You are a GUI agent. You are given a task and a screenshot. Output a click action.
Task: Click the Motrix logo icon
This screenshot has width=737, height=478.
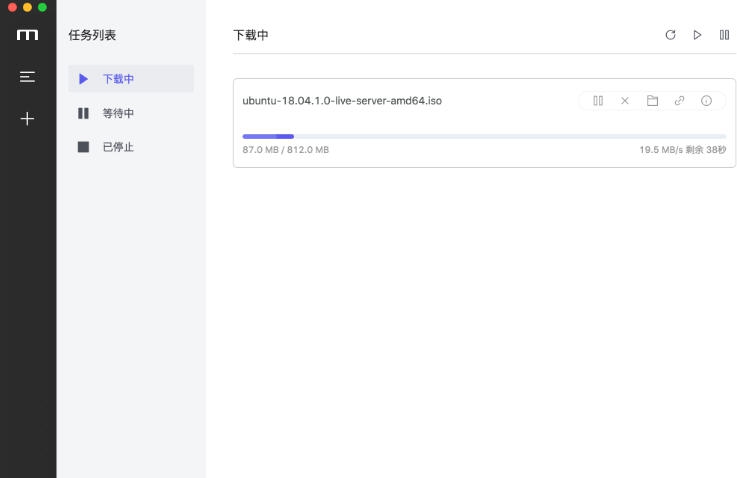coord(27,35)
